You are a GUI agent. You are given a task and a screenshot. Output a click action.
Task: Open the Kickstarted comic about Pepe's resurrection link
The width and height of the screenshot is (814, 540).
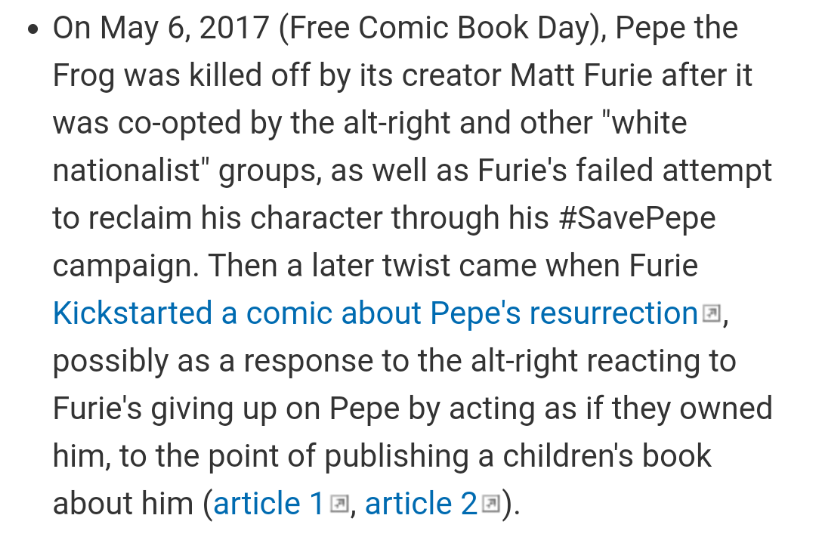(375, 314)
